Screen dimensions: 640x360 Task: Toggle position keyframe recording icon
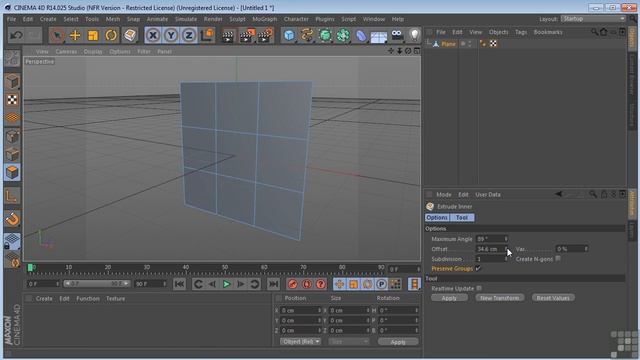click(339, 284)
